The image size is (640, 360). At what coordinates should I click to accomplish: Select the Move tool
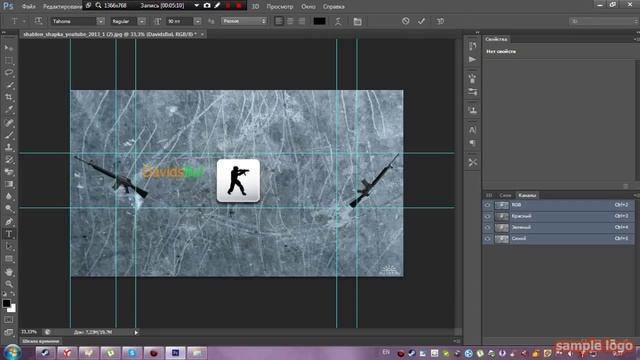click(x=9, y=48)
